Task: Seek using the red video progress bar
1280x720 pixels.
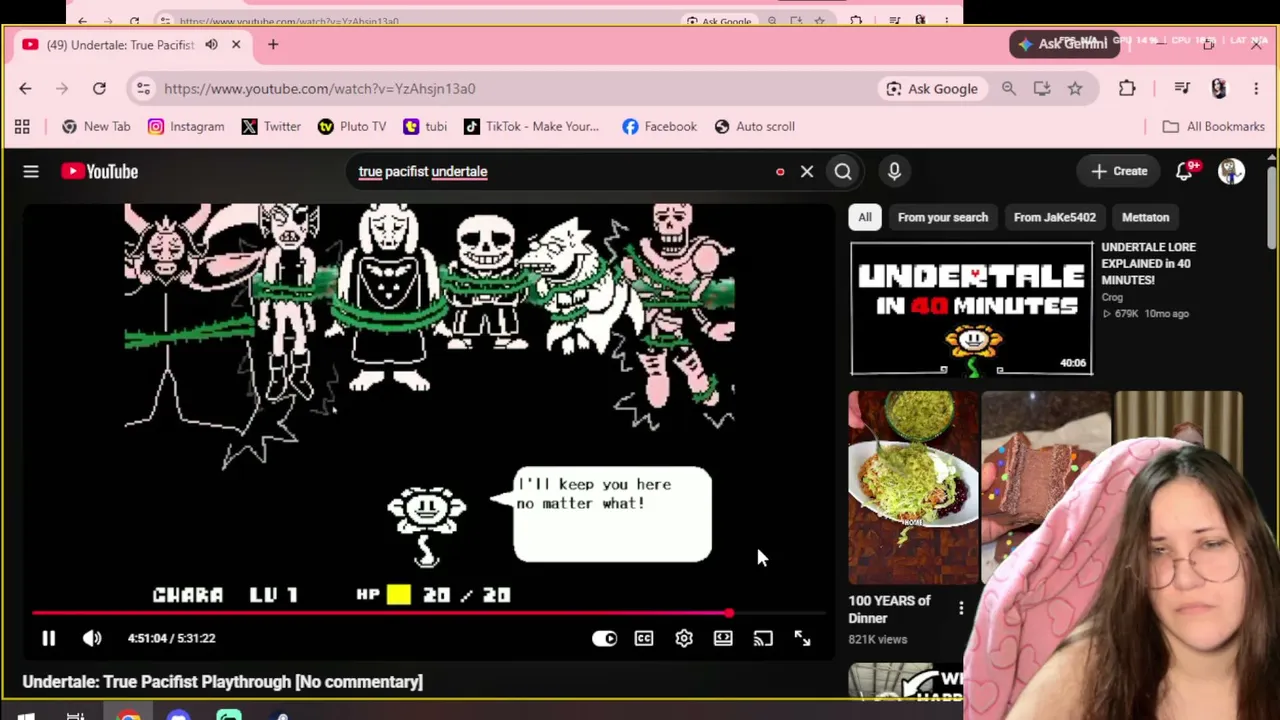Action: click(x=429, y=613)
